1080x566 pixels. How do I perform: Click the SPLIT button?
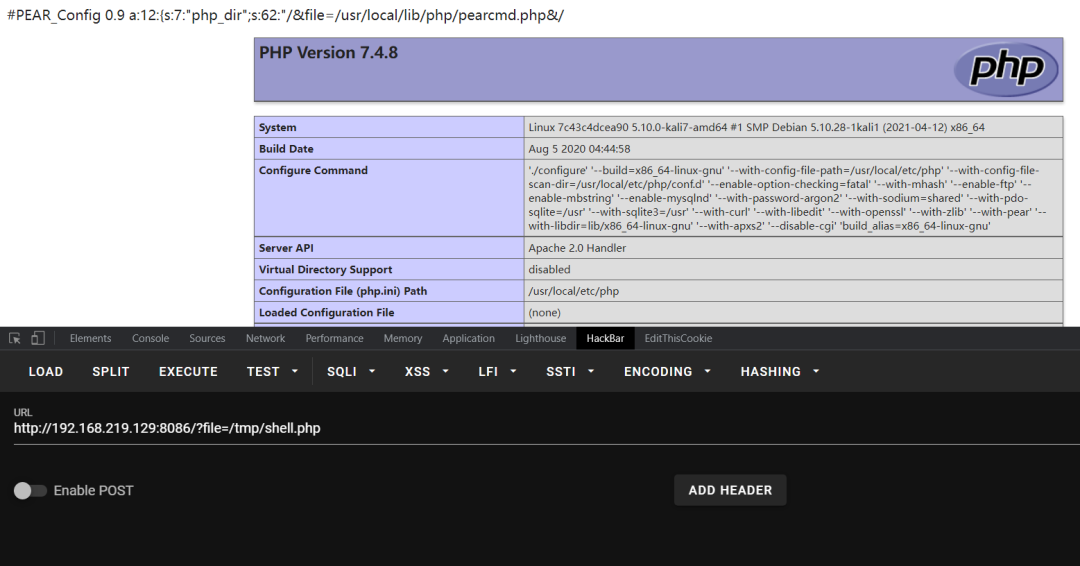tap(111, 371)
